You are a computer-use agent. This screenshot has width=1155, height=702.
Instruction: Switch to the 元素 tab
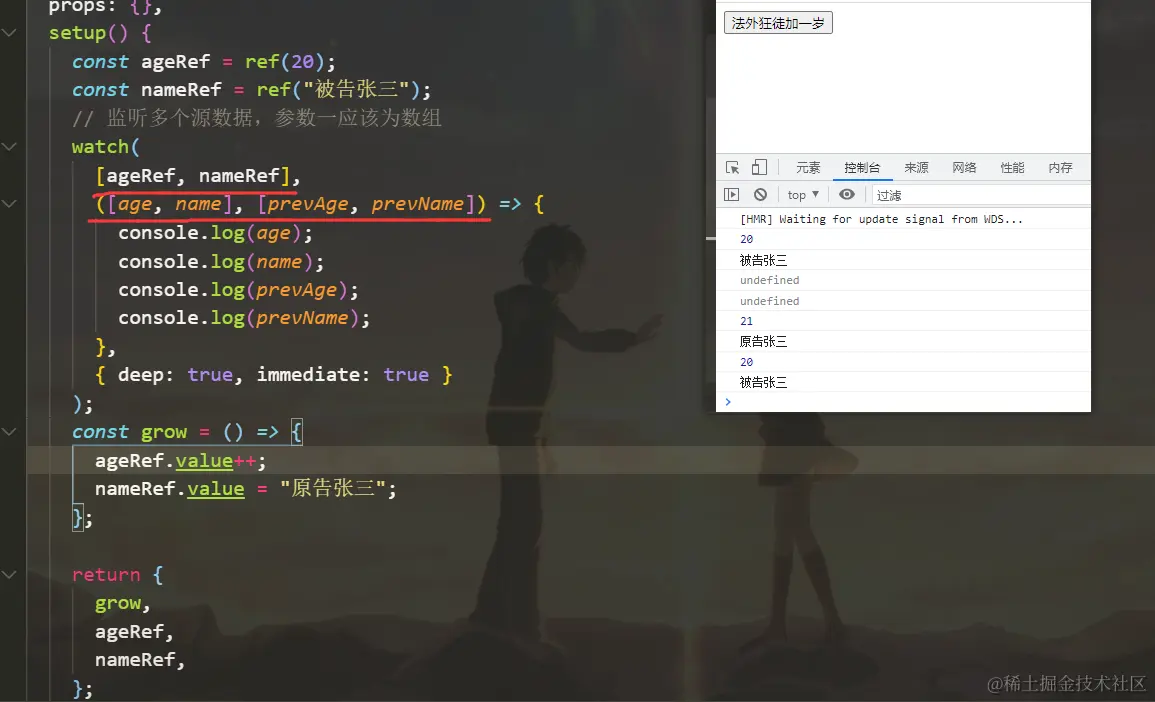[x=807, y=167]
